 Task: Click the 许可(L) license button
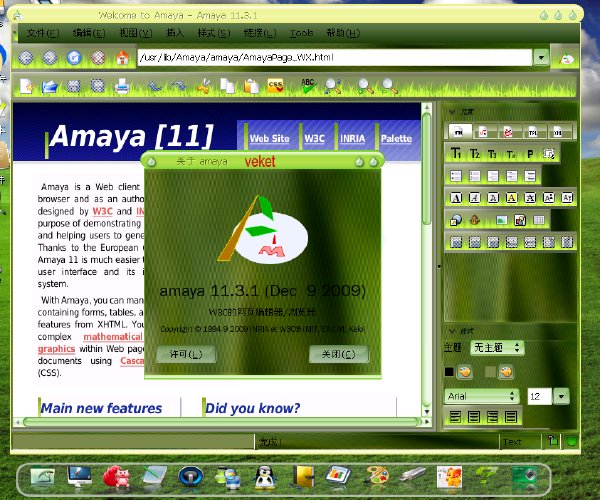(x=186, y=354)
